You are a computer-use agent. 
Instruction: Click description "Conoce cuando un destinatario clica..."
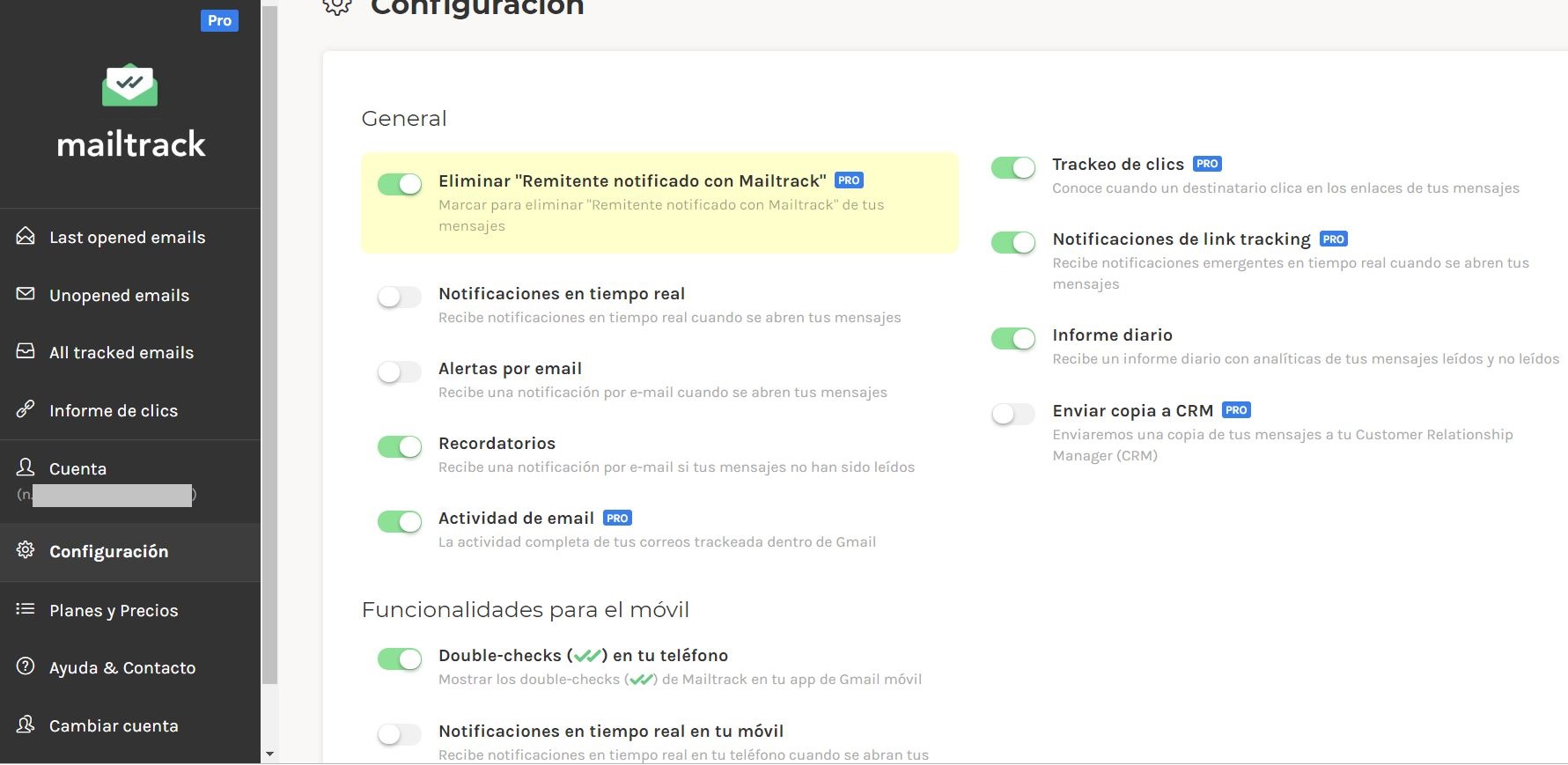[x=1286, y=188]
